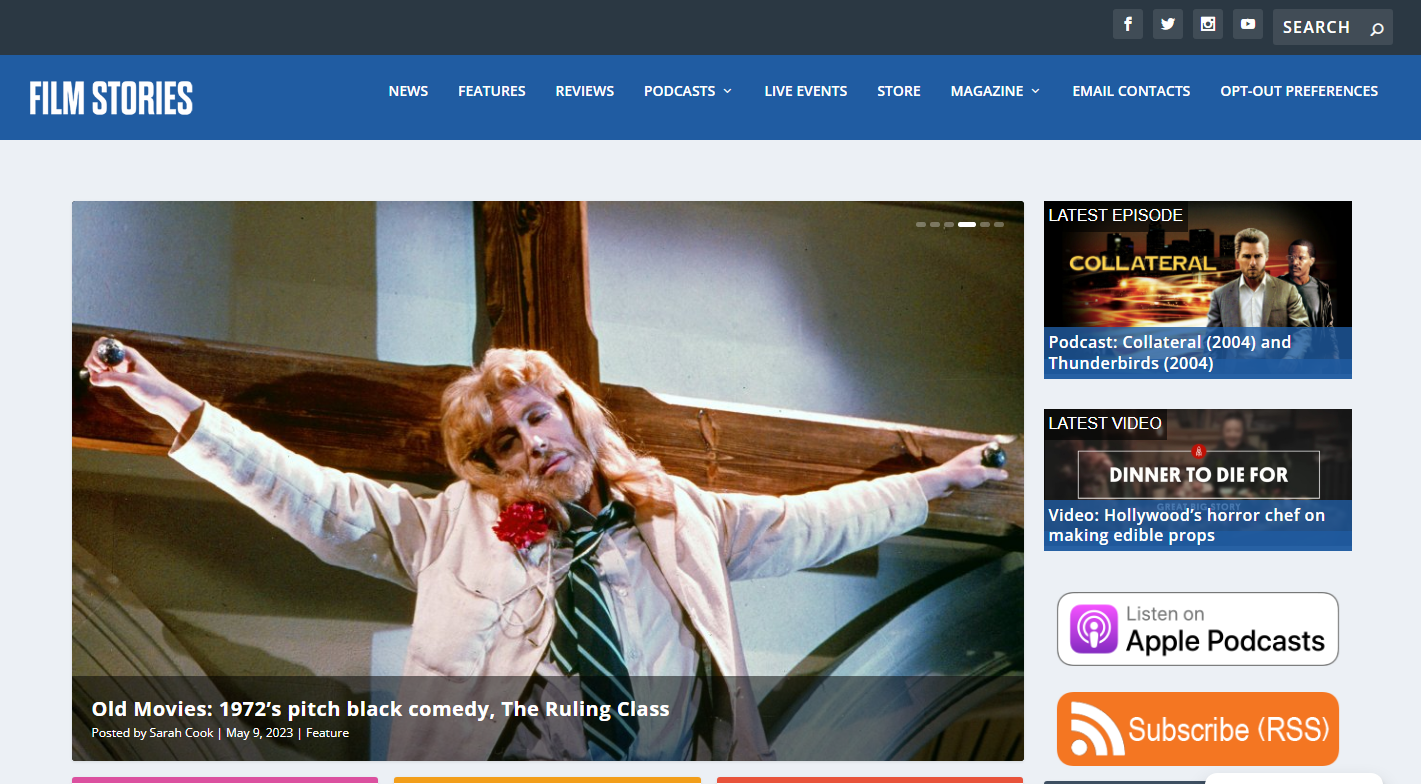The width and height of the screenshot is (1421, 784).
Task: Open the Collateral and Thunderbirds podcast link
Action: click(1170, 353)
